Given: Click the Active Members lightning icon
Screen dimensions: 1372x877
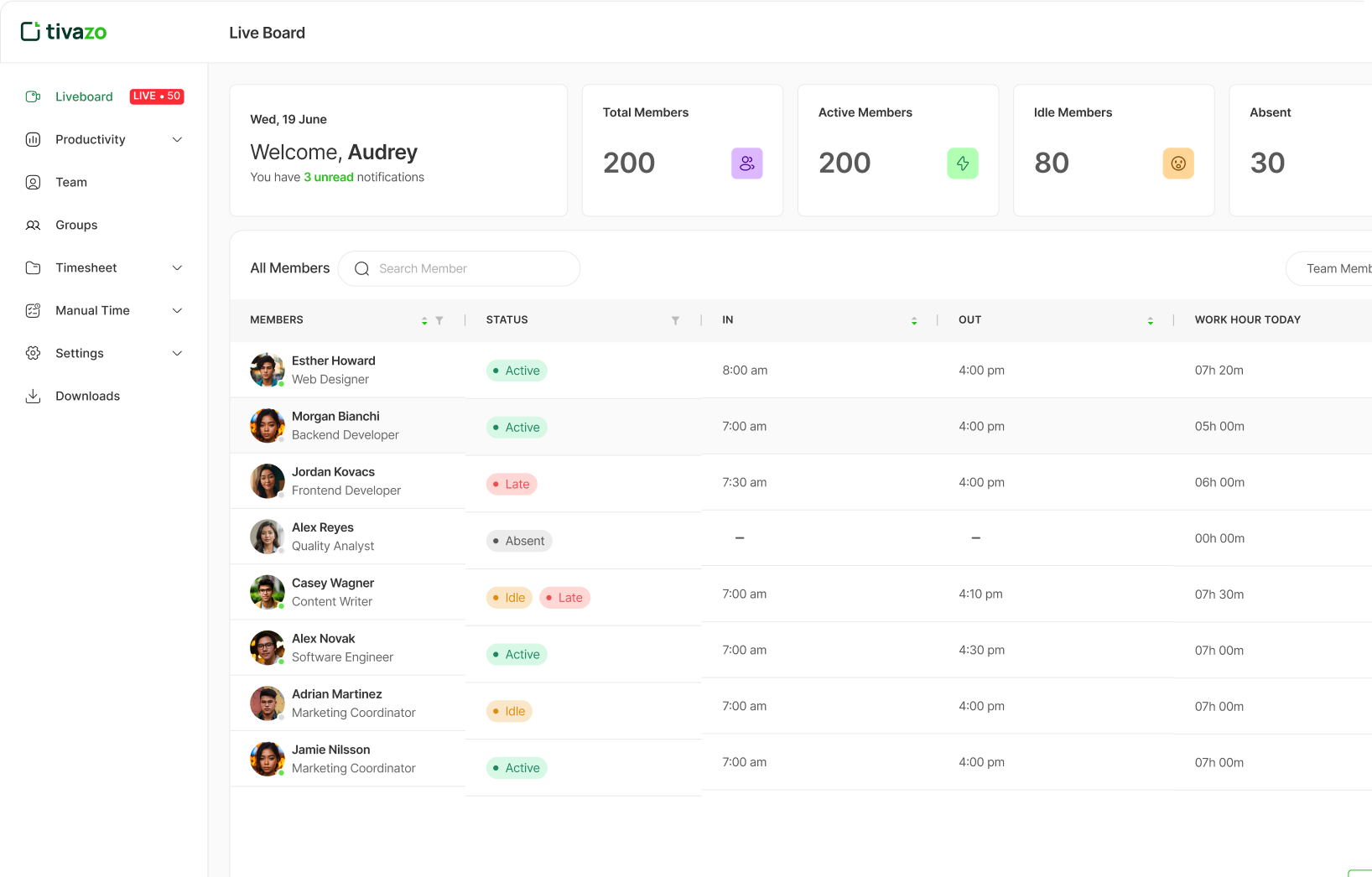Looking at the screenshot, I should [963, 163].
